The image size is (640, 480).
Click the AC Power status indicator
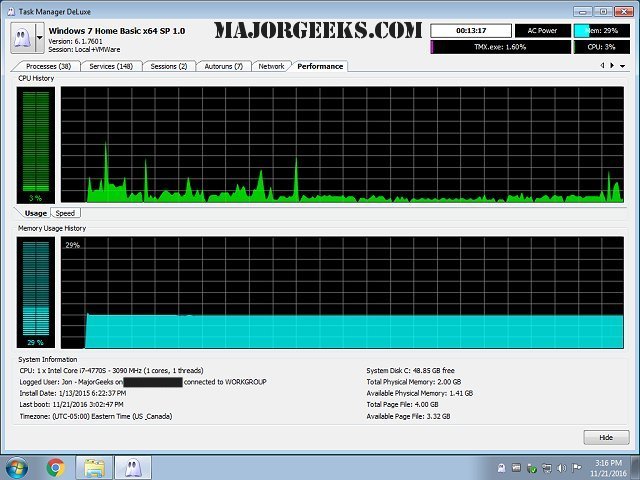(542, 31)
